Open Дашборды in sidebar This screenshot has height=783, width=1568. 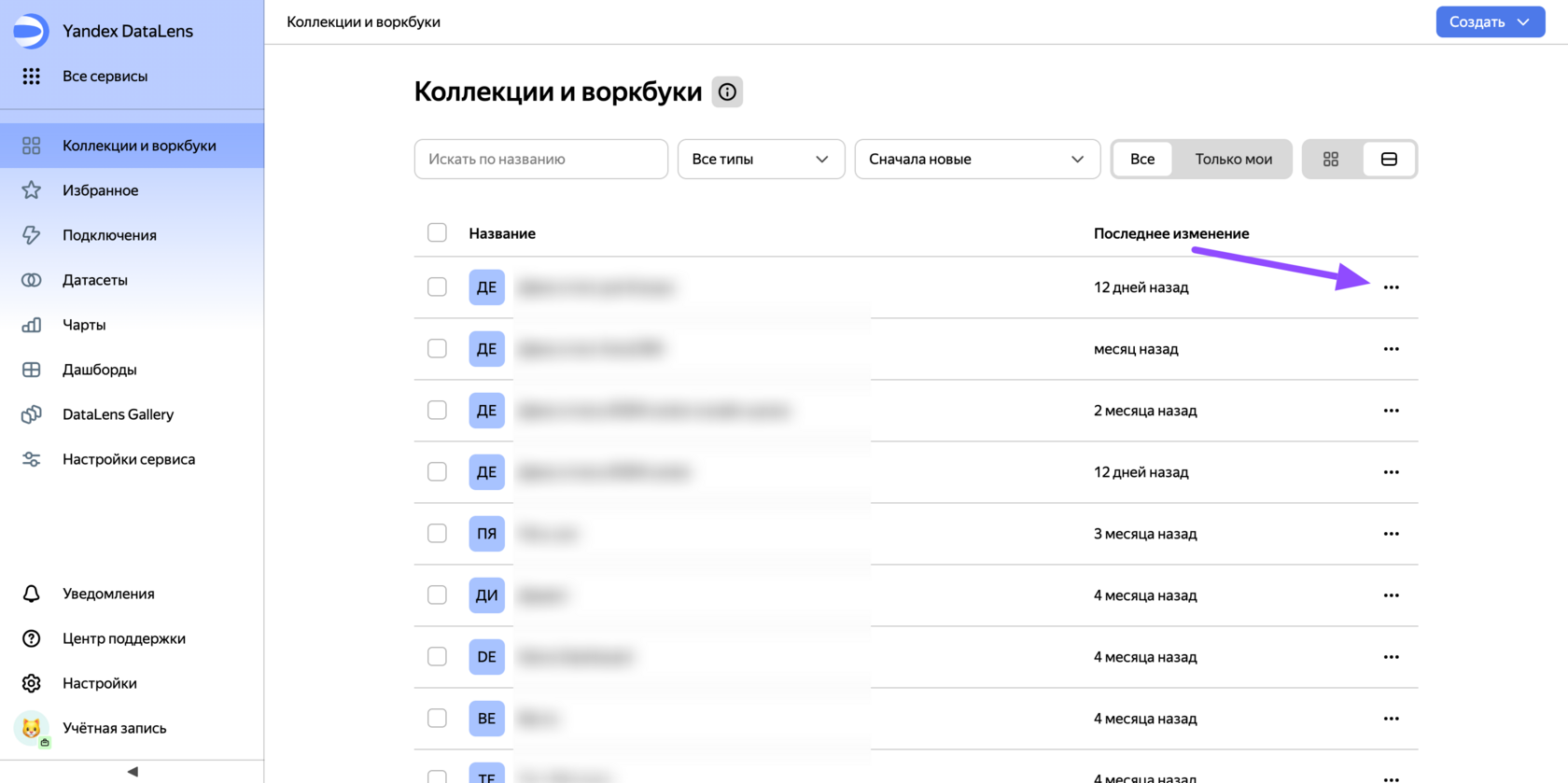[x=132, y=370]
